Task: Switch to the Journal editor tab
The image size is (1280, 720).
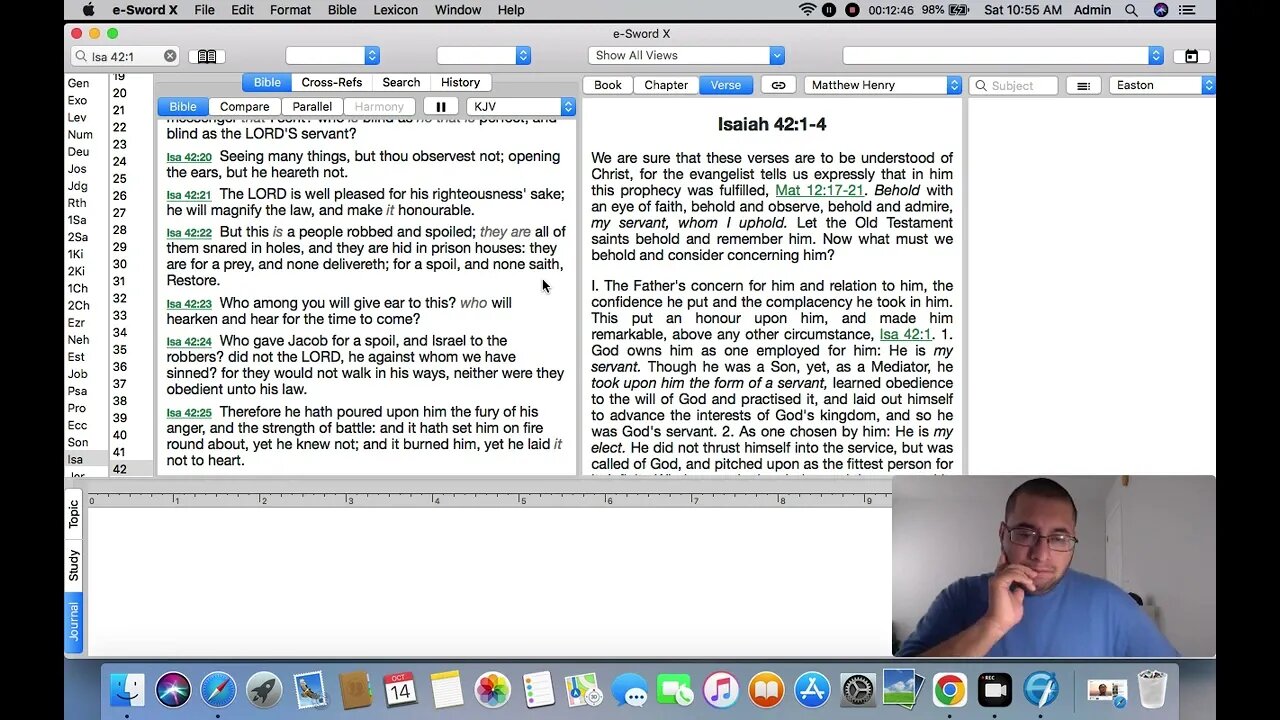Action: [x=74, y=622]
